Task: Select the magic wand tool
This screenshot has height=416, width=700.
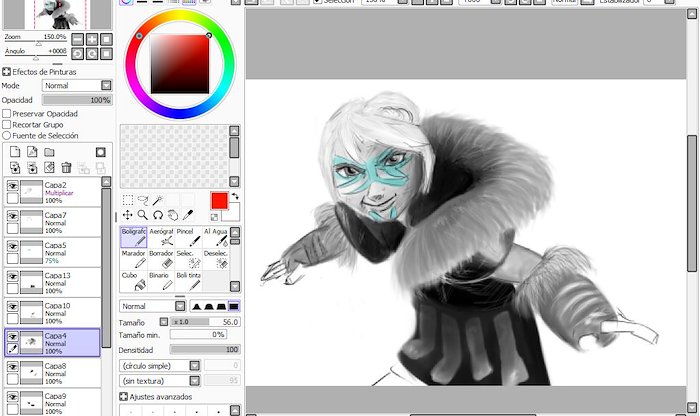Action: [158, 200]
